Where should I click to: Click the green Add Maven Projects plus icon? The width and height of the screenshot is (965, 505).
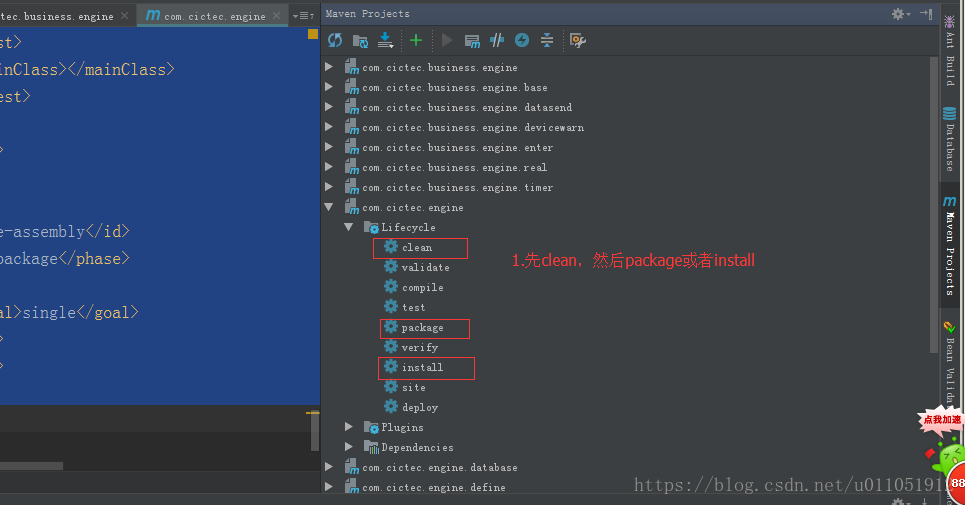pyautogui.click(x=416, y=41)
